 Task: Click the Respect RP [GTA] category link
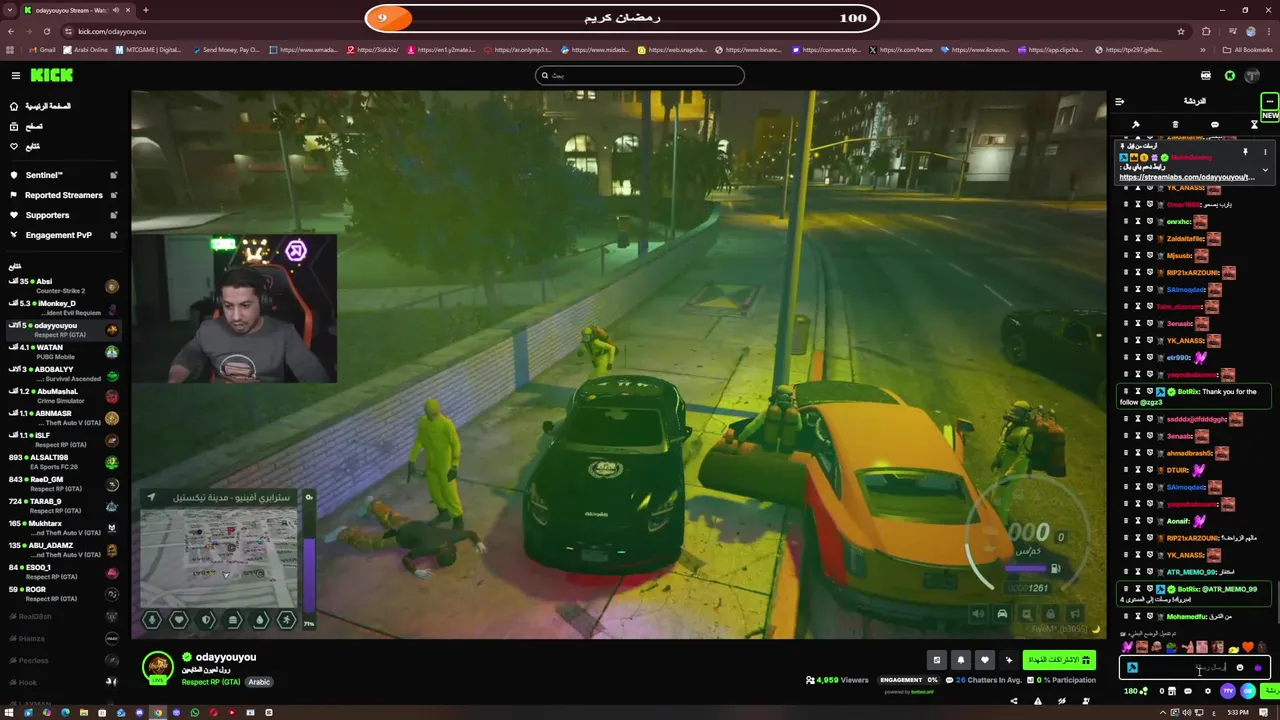click(210, 682)
